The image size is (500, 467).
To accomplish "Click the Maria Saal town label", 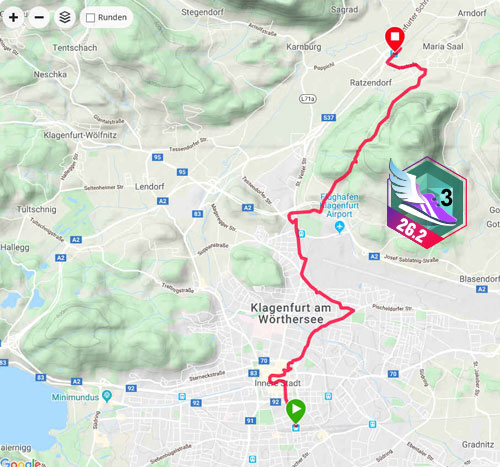I will [x=443, y=46].
